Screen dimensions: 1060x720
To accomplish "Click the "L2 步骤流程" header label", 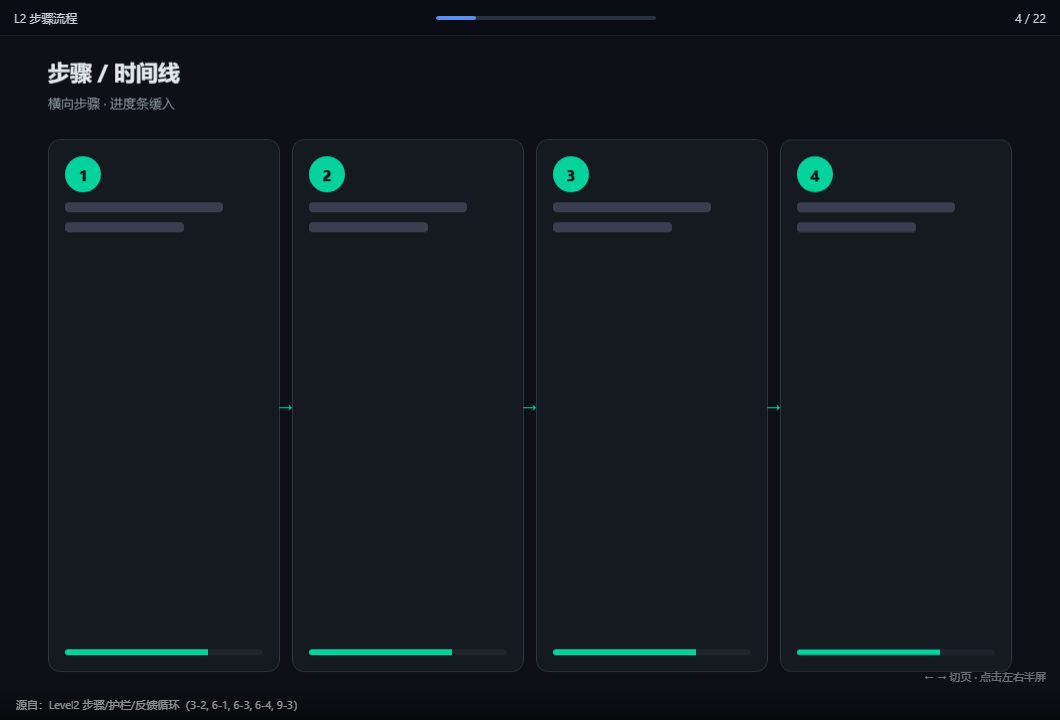I will tap(46, 19).
